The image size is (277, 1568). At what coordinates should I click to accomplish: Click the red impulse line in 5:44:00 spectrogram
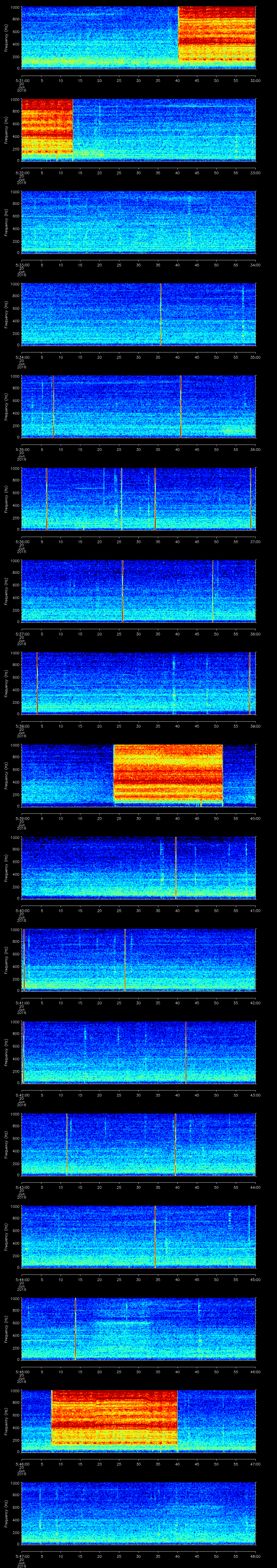155,1237
